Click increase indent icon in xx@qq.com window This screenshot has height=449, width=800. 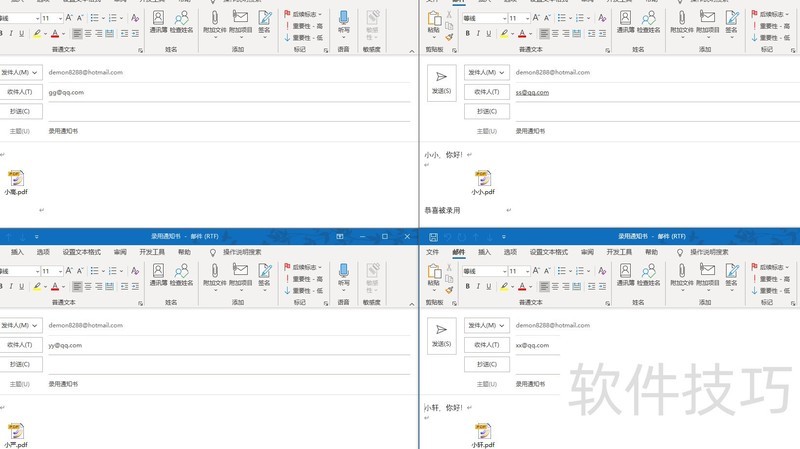click(x=603, y=287)
